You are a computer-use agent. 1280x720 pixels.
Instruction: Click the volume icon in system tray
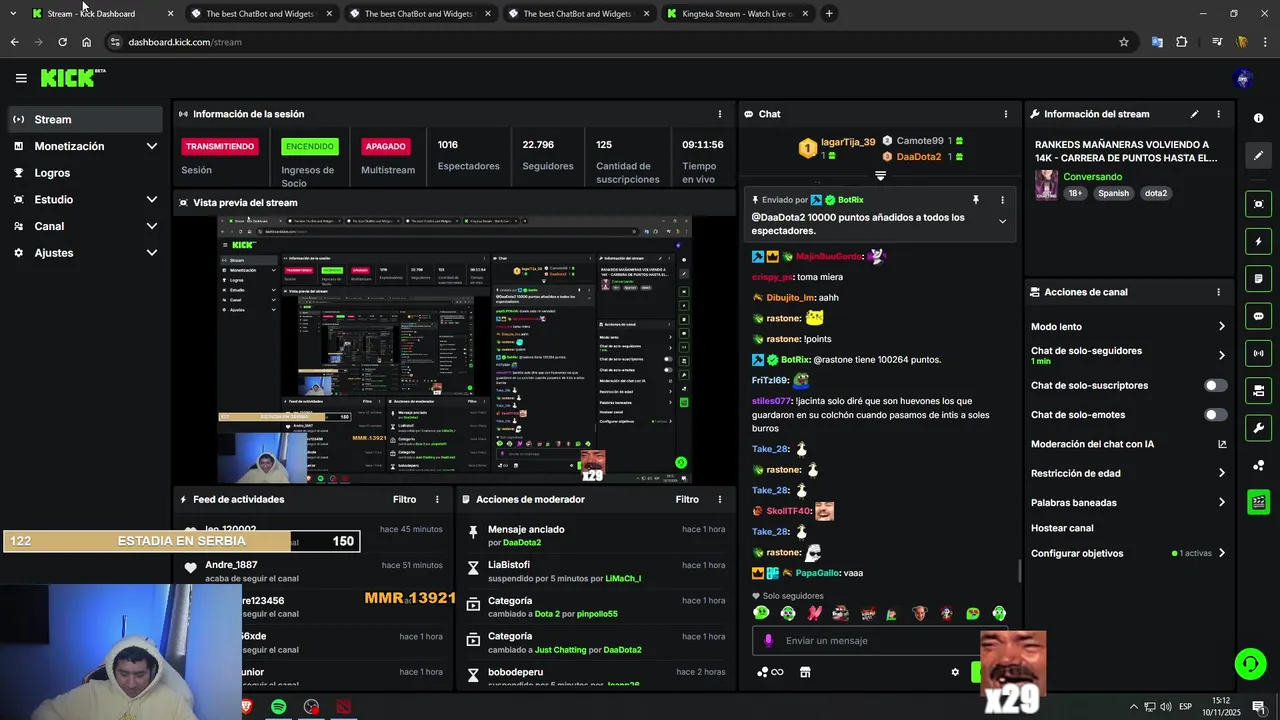[1166, 707]
